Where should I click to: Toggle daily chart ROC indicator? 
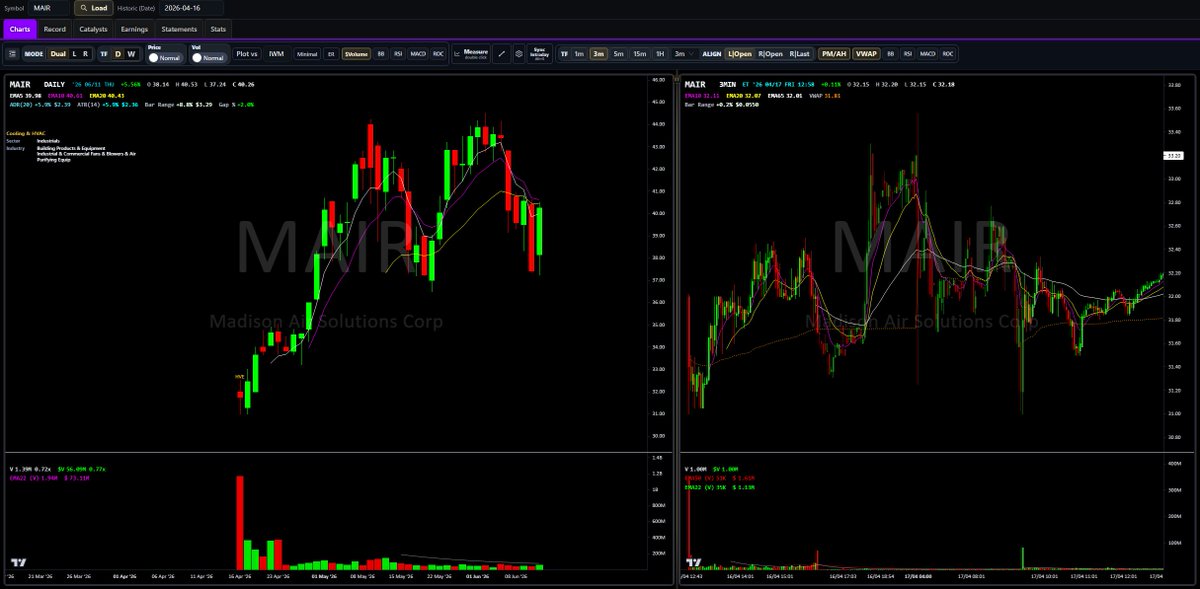pos(438,54)
